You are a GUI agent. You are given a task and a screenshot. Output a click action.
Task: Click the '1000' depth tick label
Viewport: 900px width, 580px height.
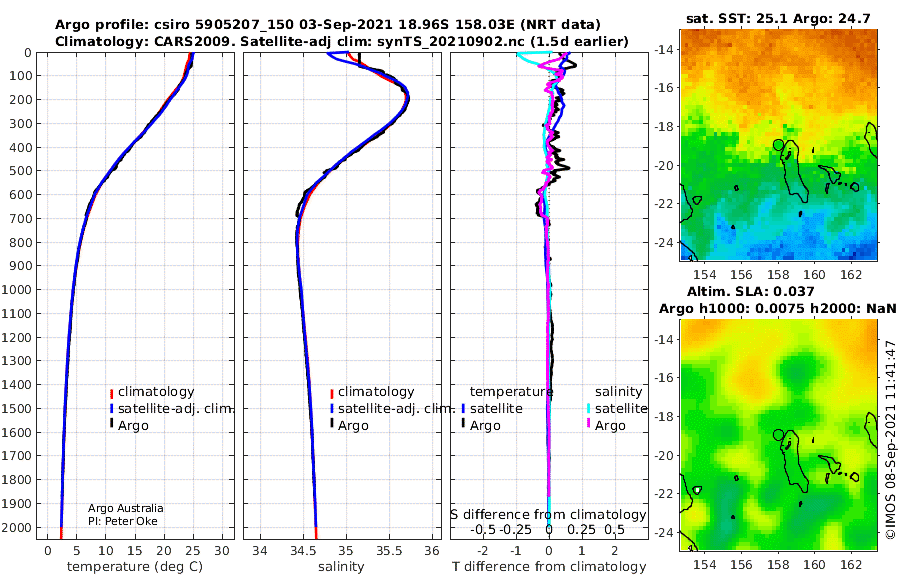(x=19, y=289)
